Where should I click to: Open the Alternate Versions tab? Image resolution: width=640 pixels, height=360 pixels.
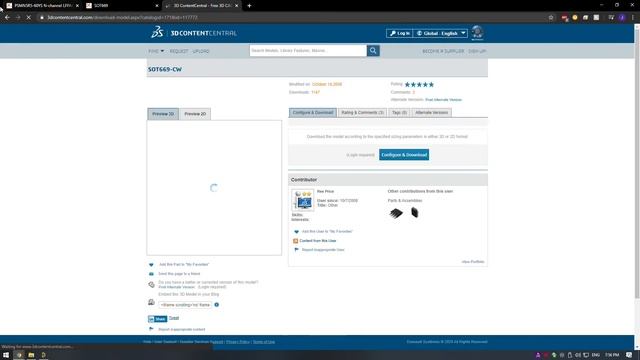click(x=431, y=112)
